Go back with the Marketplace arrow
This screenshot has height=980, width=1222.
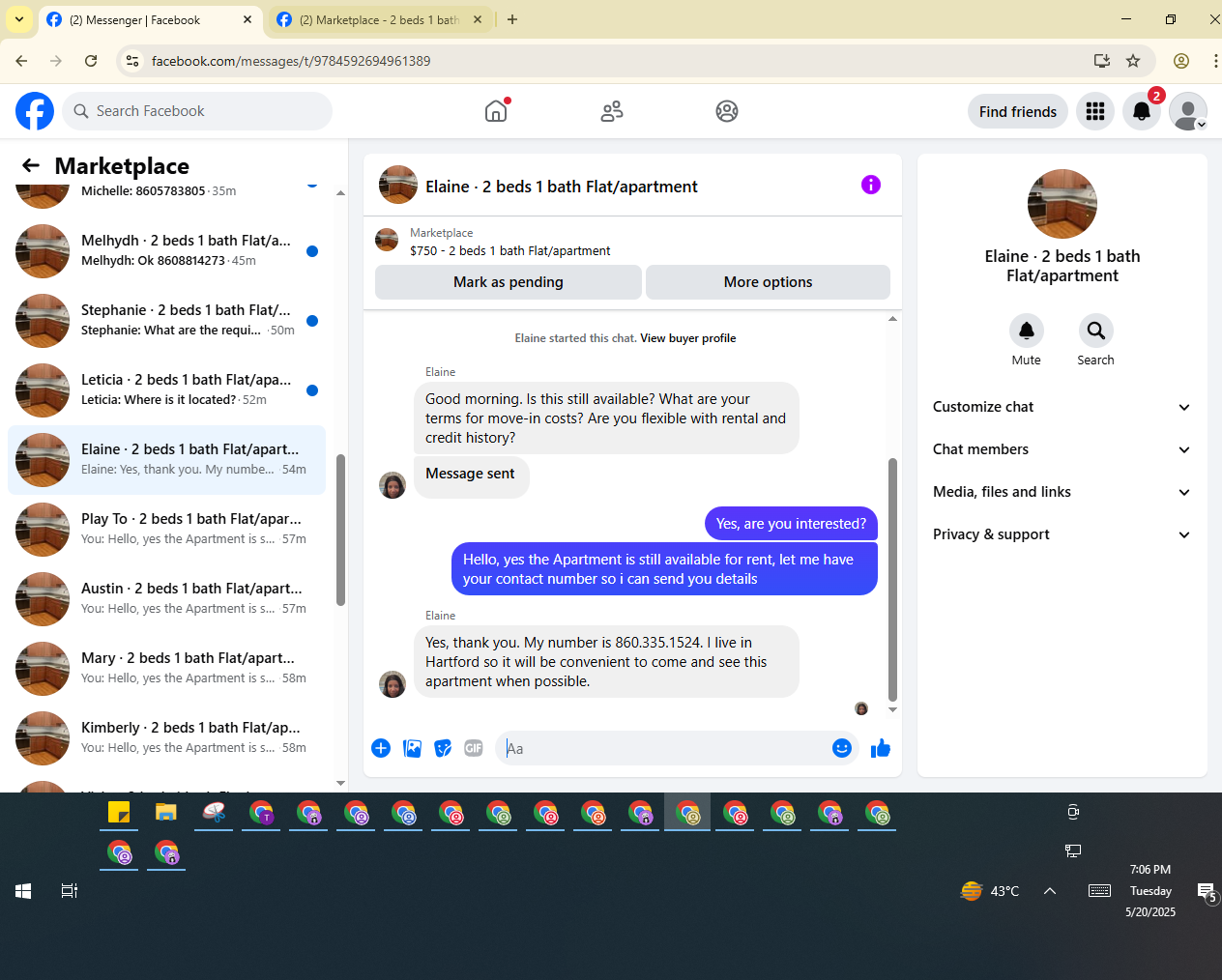click(x=31, y=165)
